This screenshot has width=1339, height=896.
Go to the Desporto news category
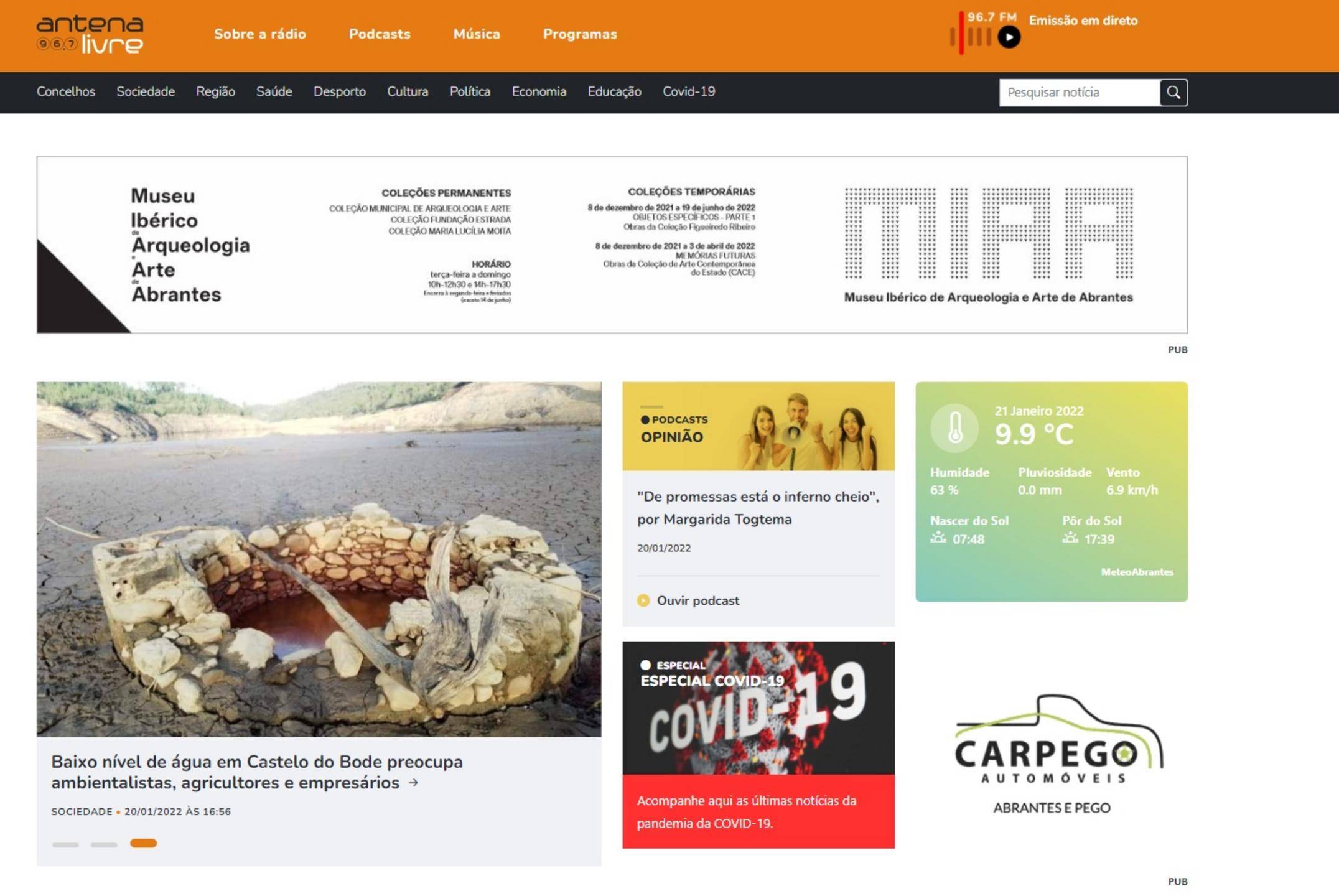[x=339, y=91]
